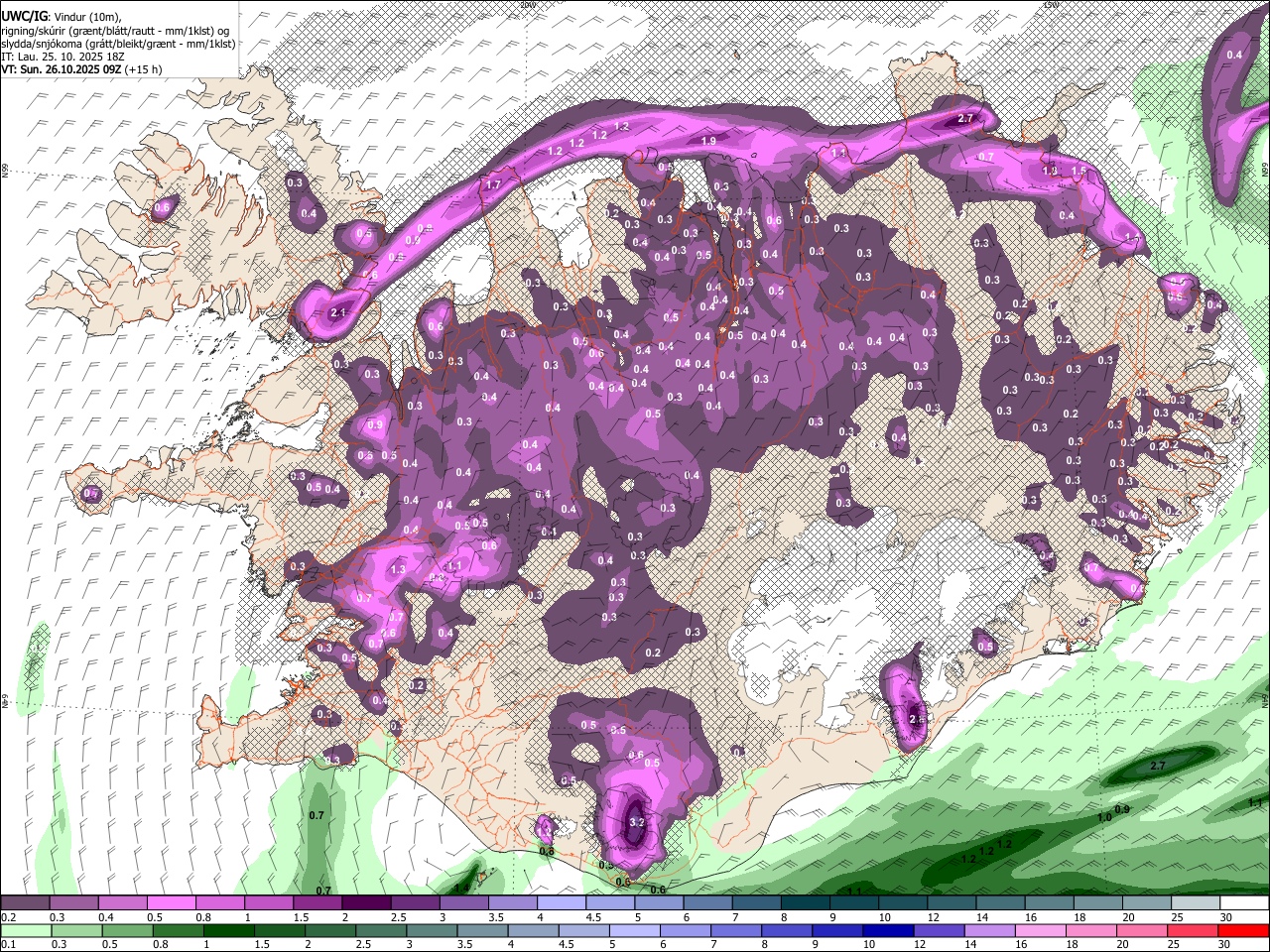1270x952 pixels.
Task: Click the light gray 25–30 snow legend swatch
Action: click(x=1195, y=903)
